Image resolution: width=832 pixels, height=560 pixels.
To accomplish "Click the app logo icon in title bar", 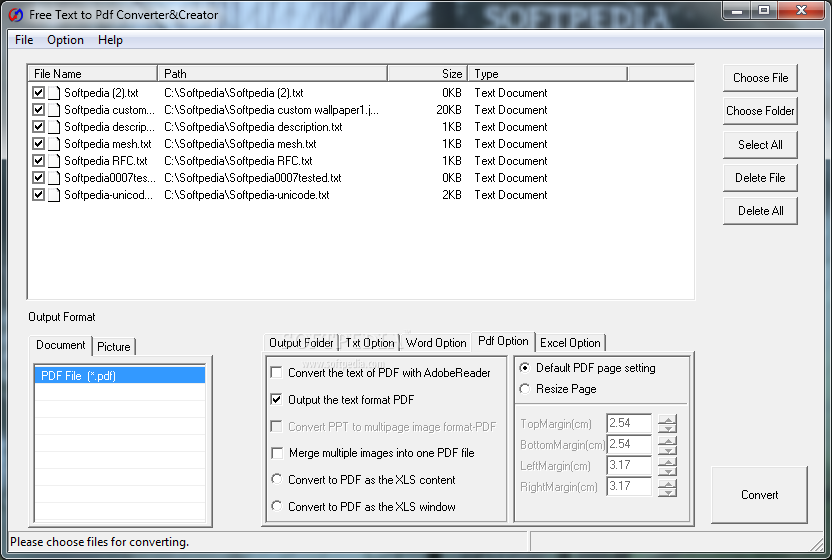I will 16,15.
